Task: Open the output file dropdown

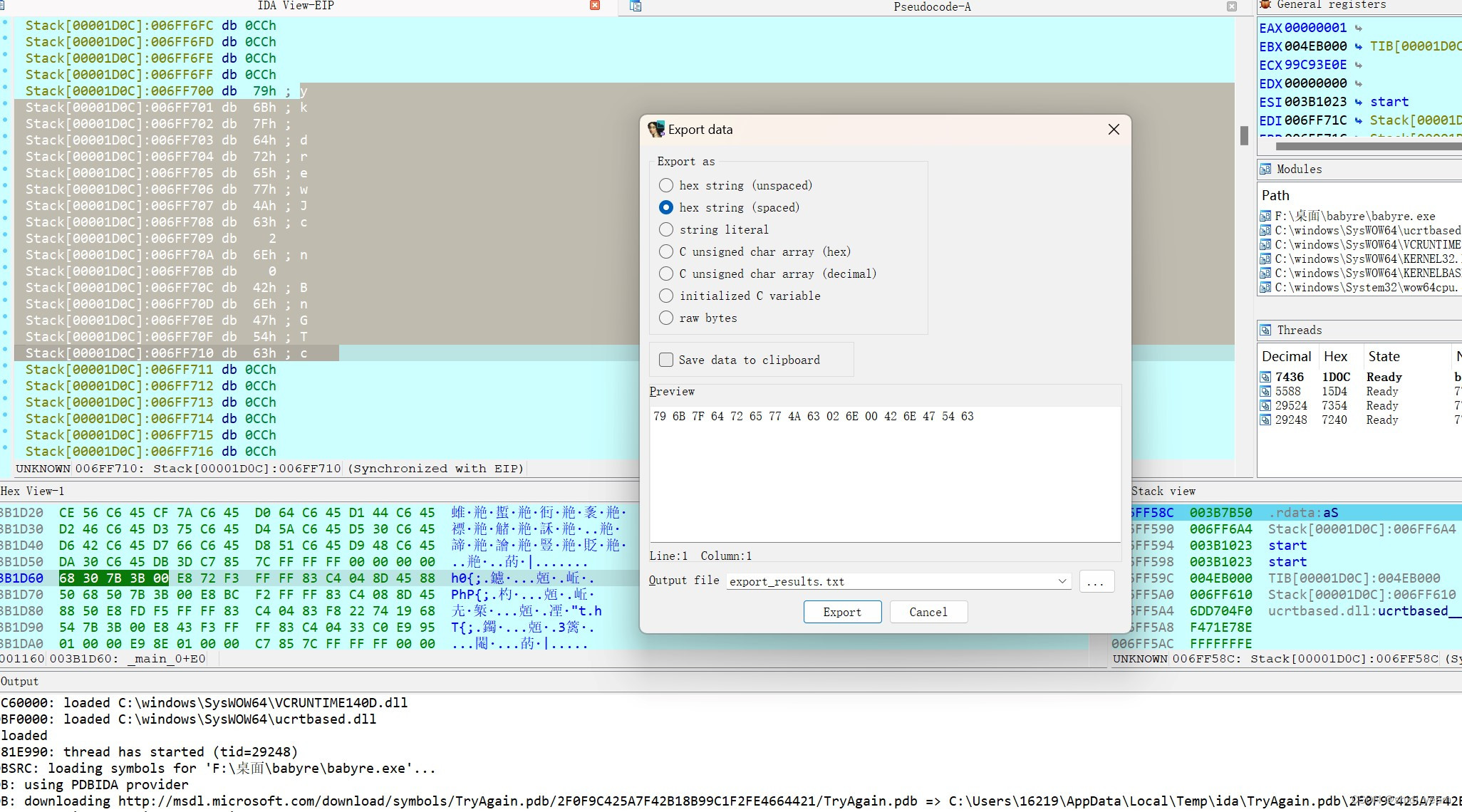Action: pos(1062,581)
